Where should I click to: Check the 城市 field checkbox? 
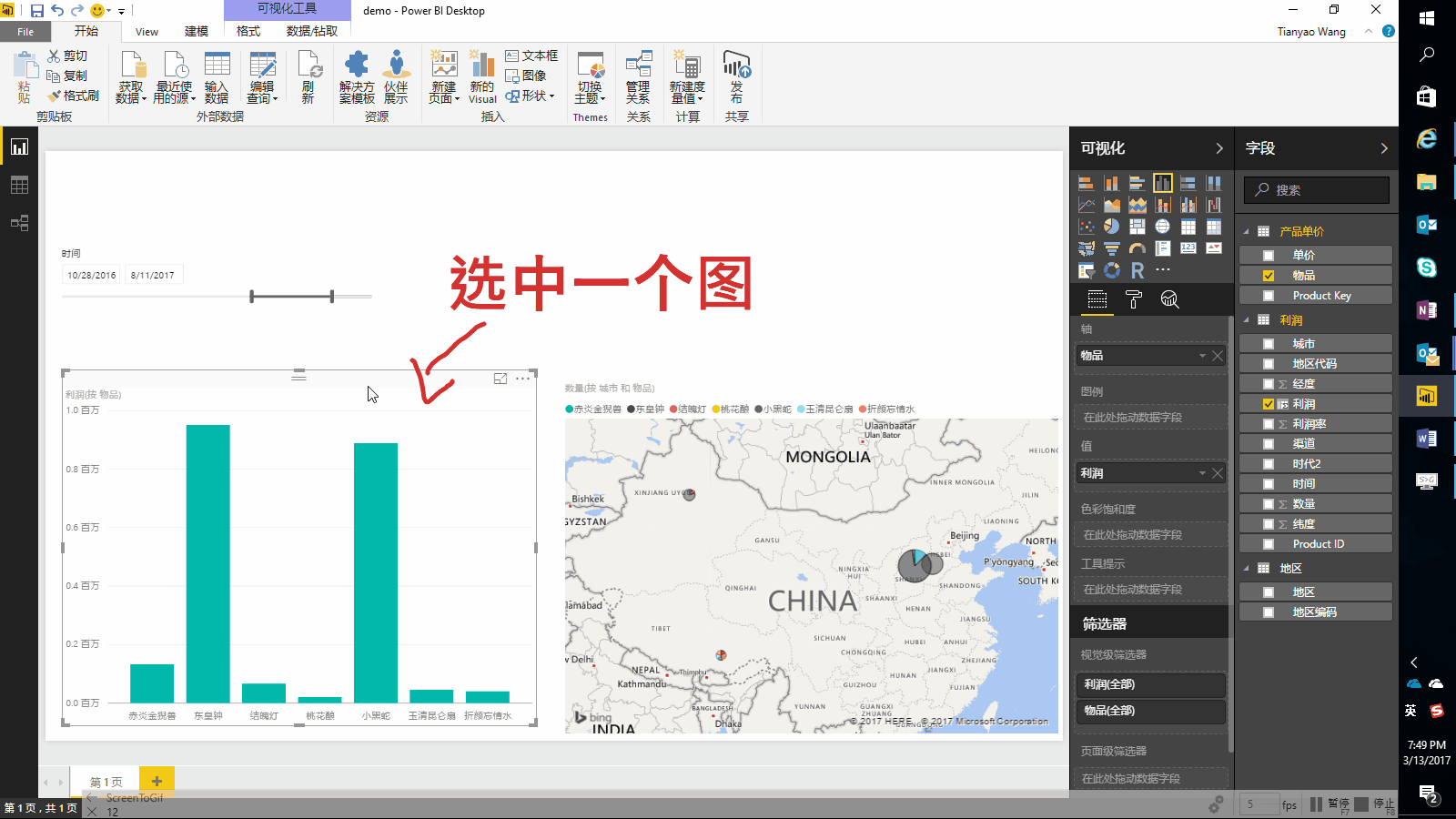point(1269,344)
